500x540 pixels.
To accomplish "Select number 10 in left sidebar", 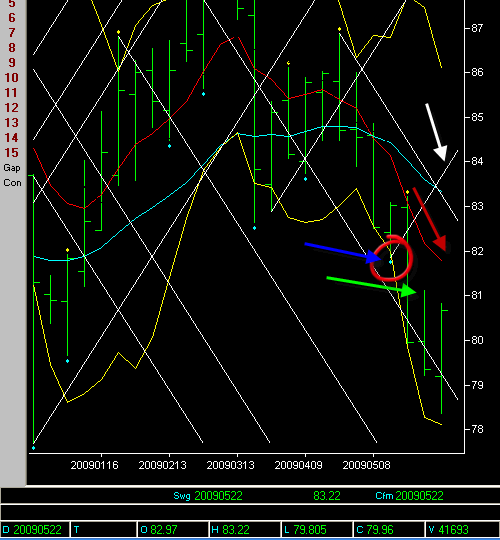I will coord(11,78).
